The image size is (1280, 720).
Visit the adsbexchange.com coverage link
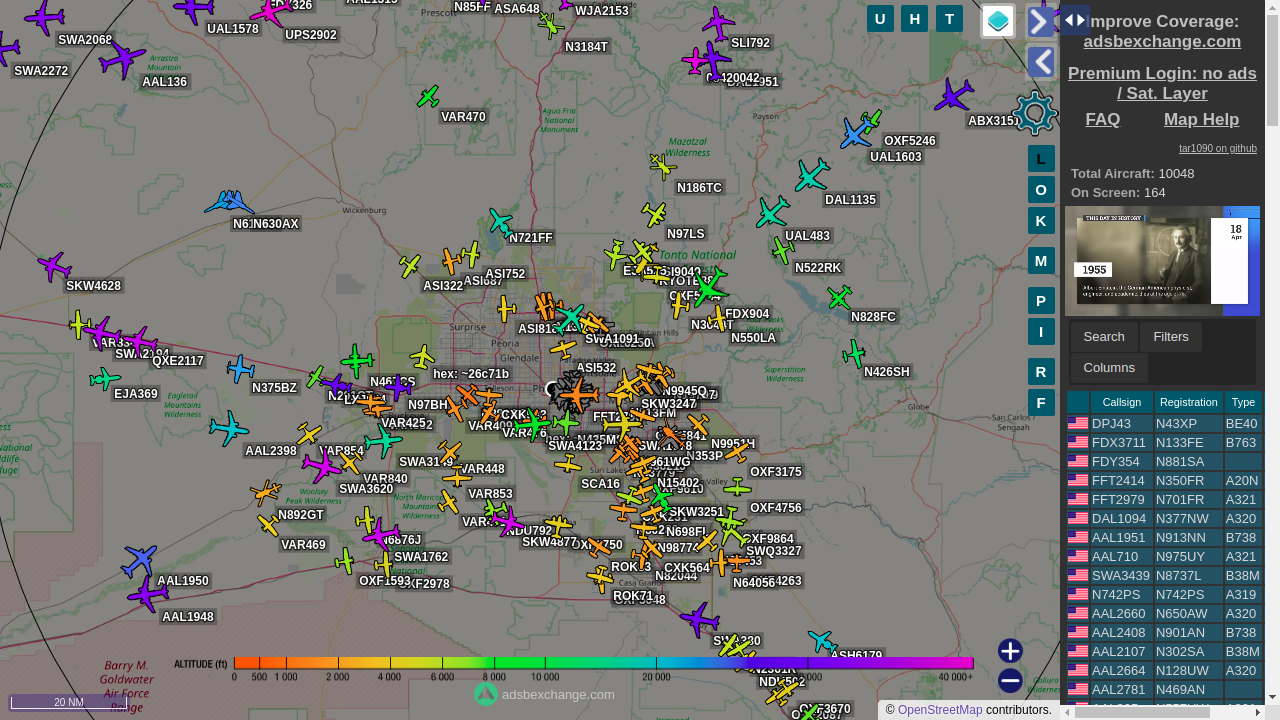[x=1162, y=41]
